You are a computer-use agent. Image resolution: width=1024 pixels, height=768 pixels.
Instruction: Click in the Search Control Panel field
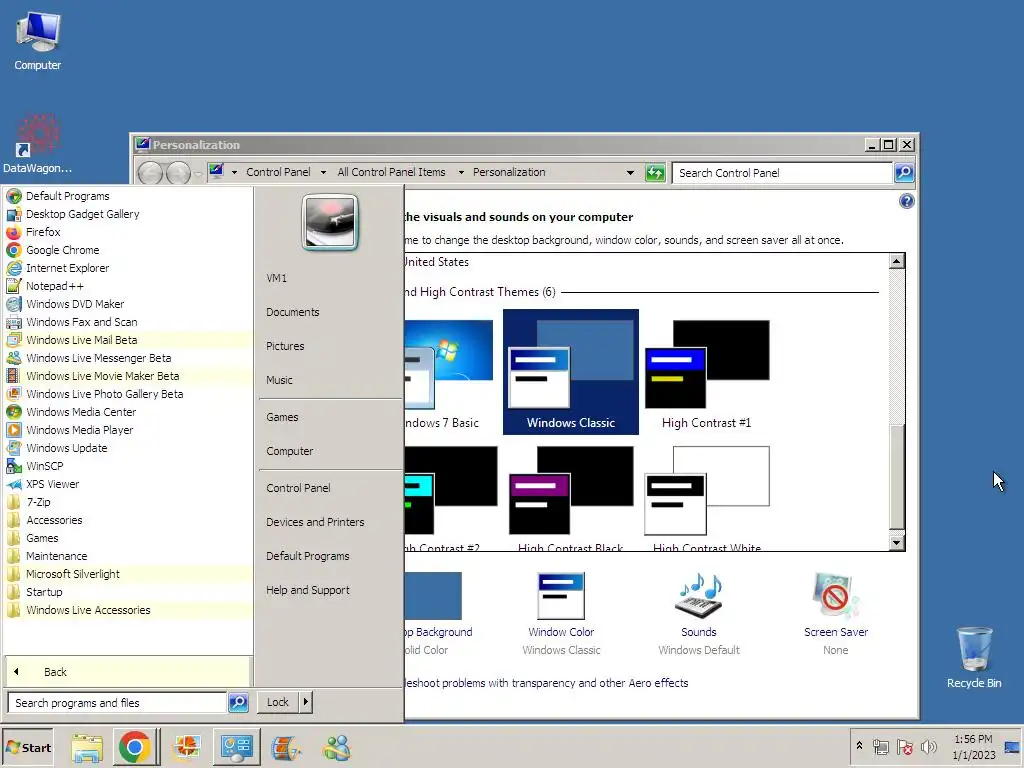click(x=782, y=173)
